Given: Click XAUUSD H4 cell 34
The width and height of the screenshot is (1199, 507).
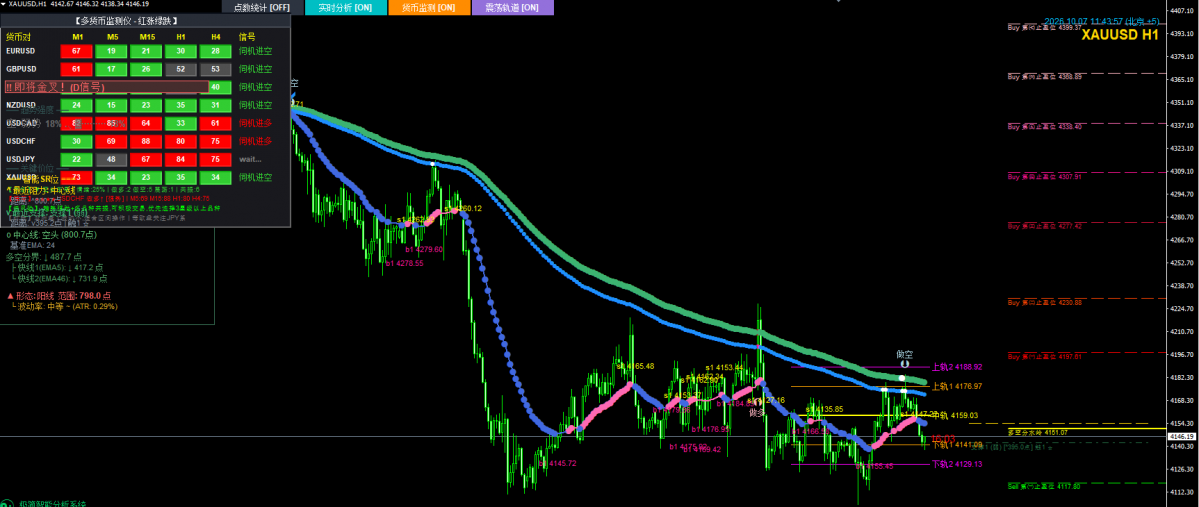Looking at the screenshot, I should (x=216, y=177).
